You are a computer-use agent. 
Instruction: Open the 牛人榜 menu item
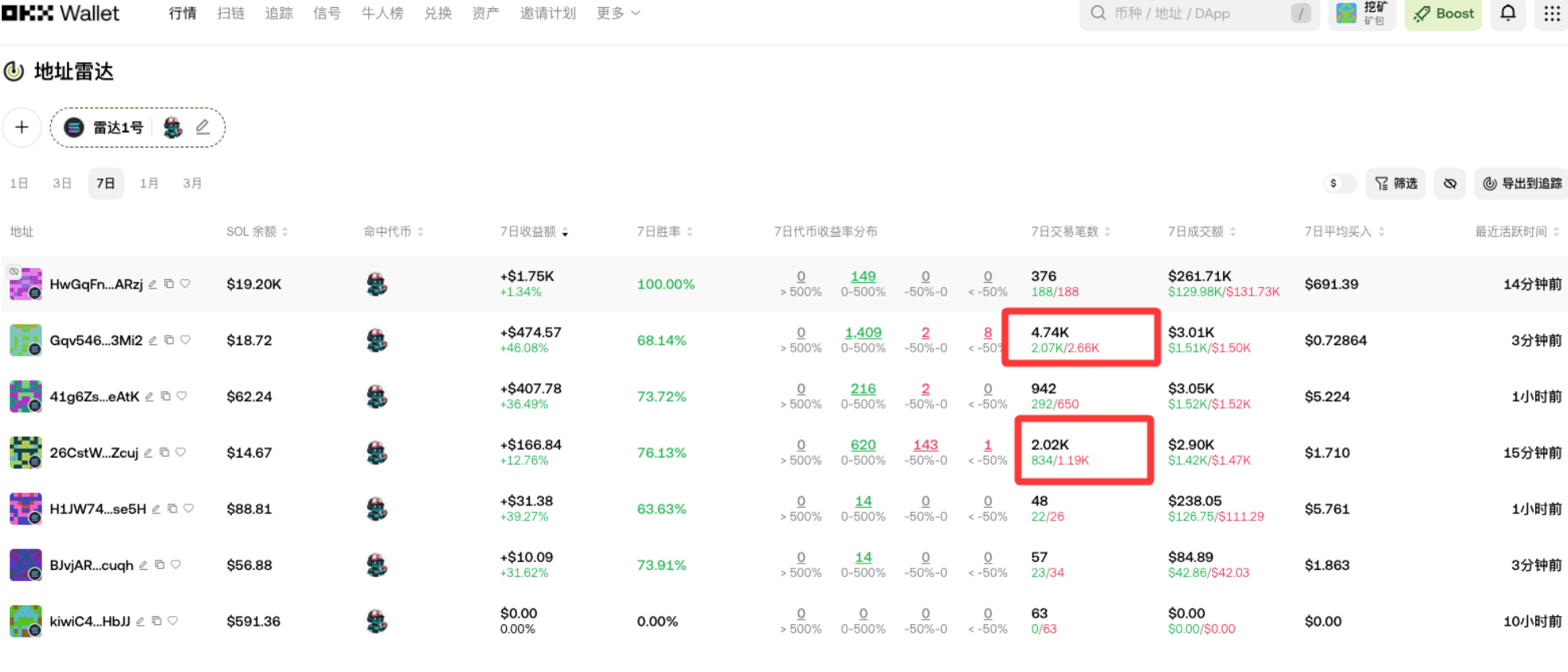coord(382,14)
